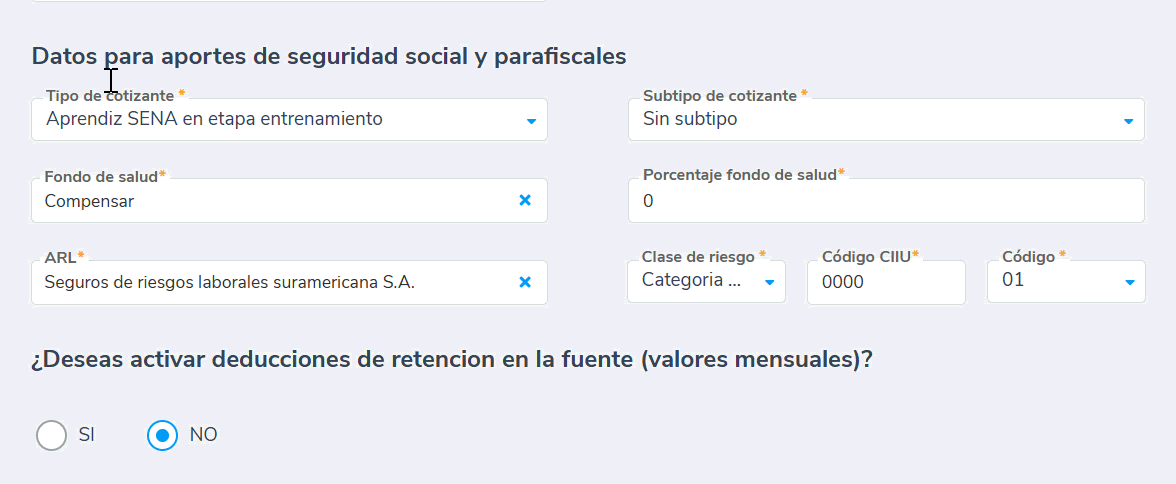Click the Subtipo de cotizante dropdown arrow
This screenshot has width=1176, height=484.
click(x=1128, y=122)
